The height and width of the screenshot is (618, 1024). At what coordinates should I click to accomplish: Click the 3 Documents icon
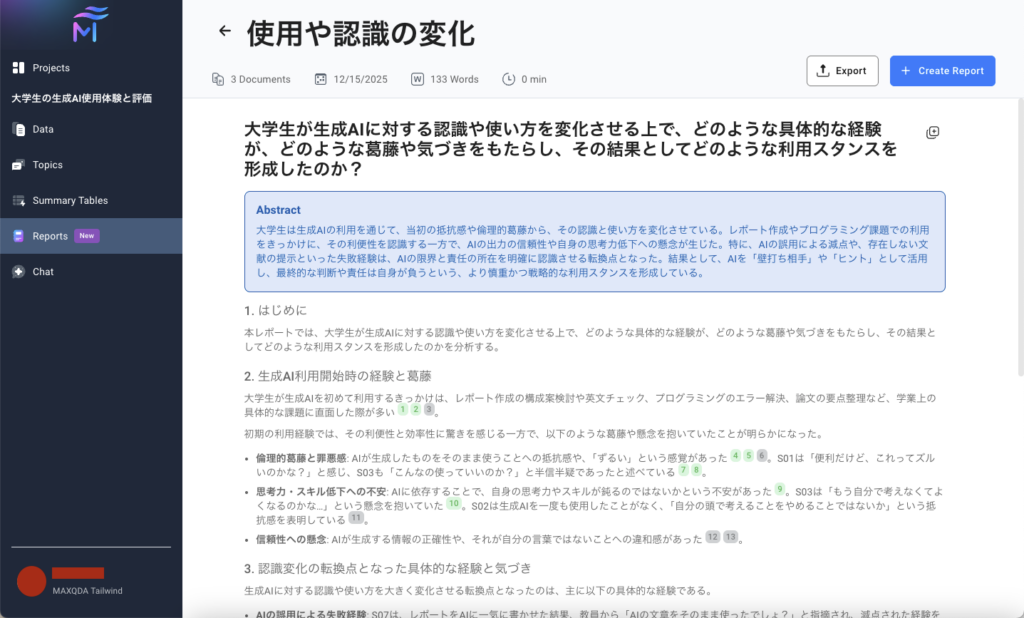click(x=218, y=79)
